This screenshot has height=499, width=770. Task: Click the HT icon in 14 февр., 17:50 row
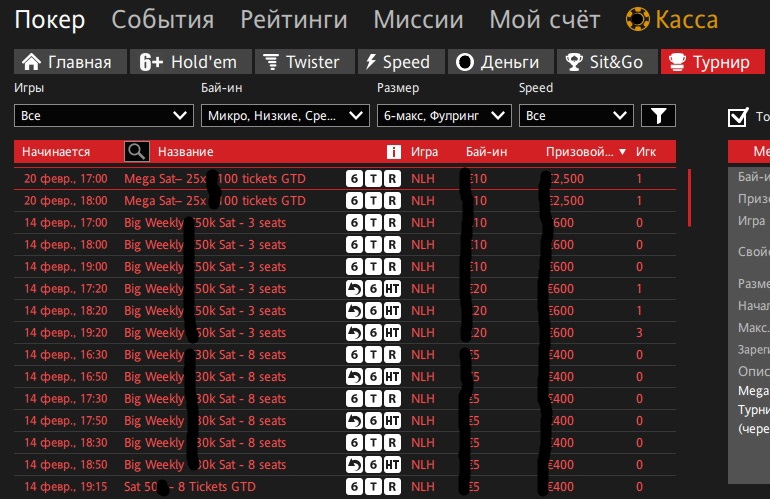coord(392,421)
